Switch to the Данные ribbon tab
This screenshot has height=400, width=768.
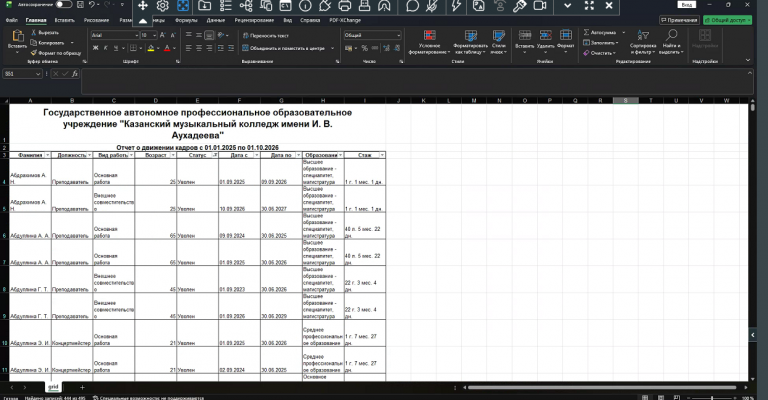[x=216, y=21]
